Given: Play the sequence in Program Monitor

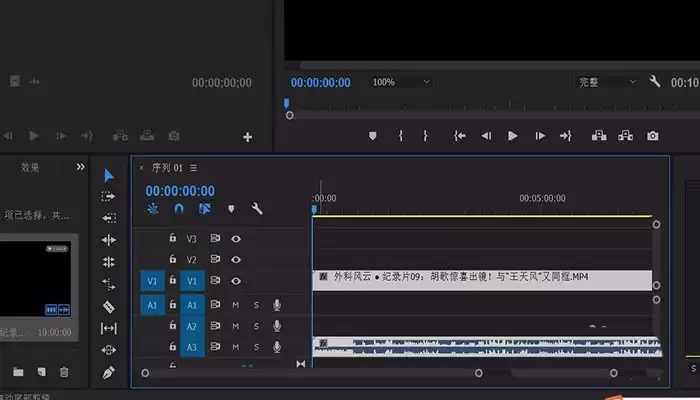Looking at the screenshot, I should click(513, 135).
